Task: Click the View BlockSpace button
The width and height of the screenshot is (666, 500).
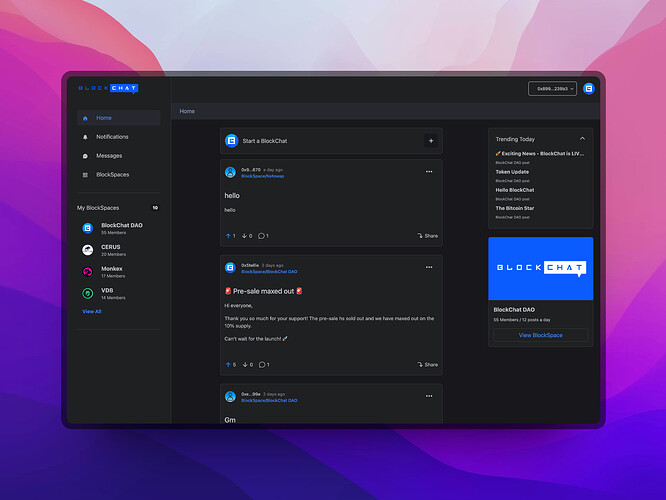Action: tap(540, 335)
